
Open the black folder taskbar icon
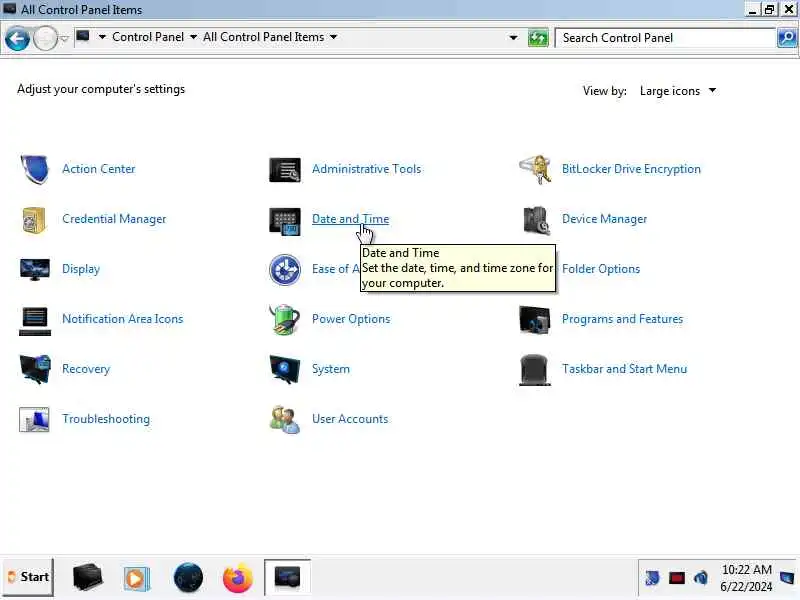87,578
